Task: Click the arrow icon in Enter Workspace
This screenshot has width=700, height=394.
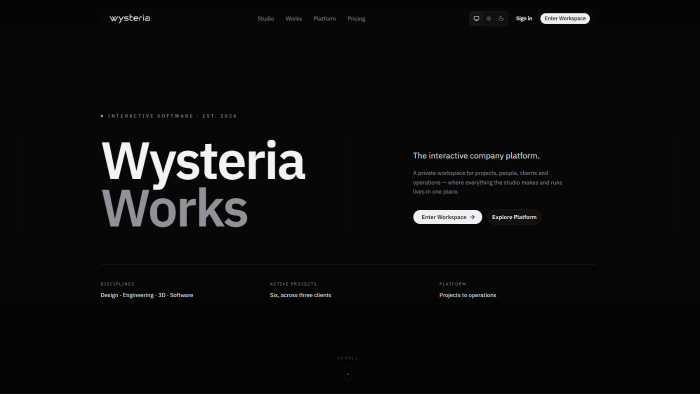Action: click(472, 217)
